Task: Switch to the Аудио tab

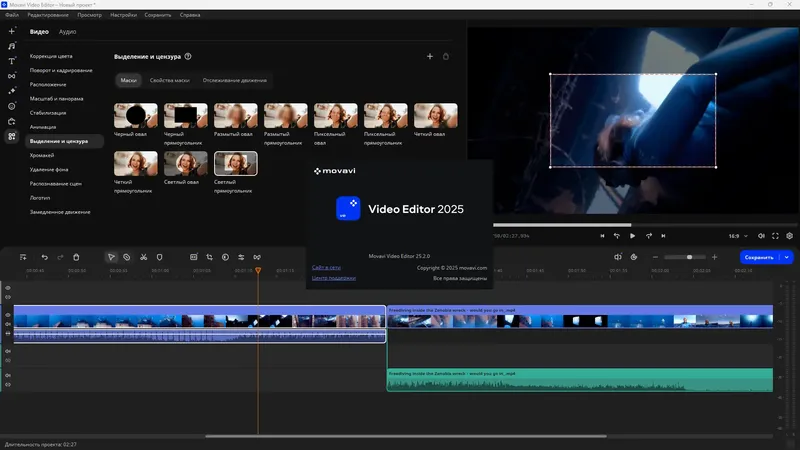Action: pos(67,32)
